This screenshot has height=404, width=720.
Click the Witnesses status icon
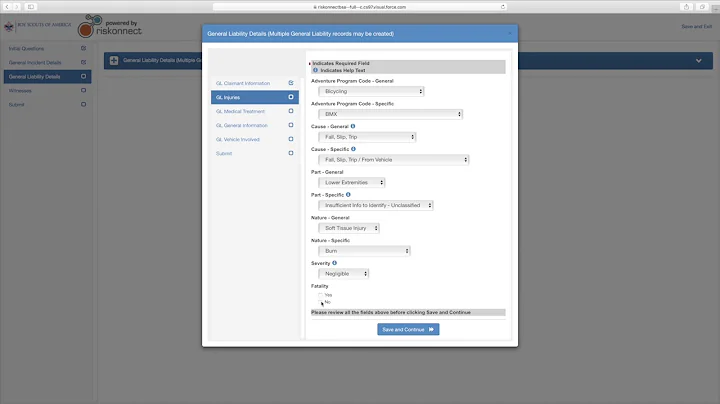pyautogui.click(x=83, y=90)
